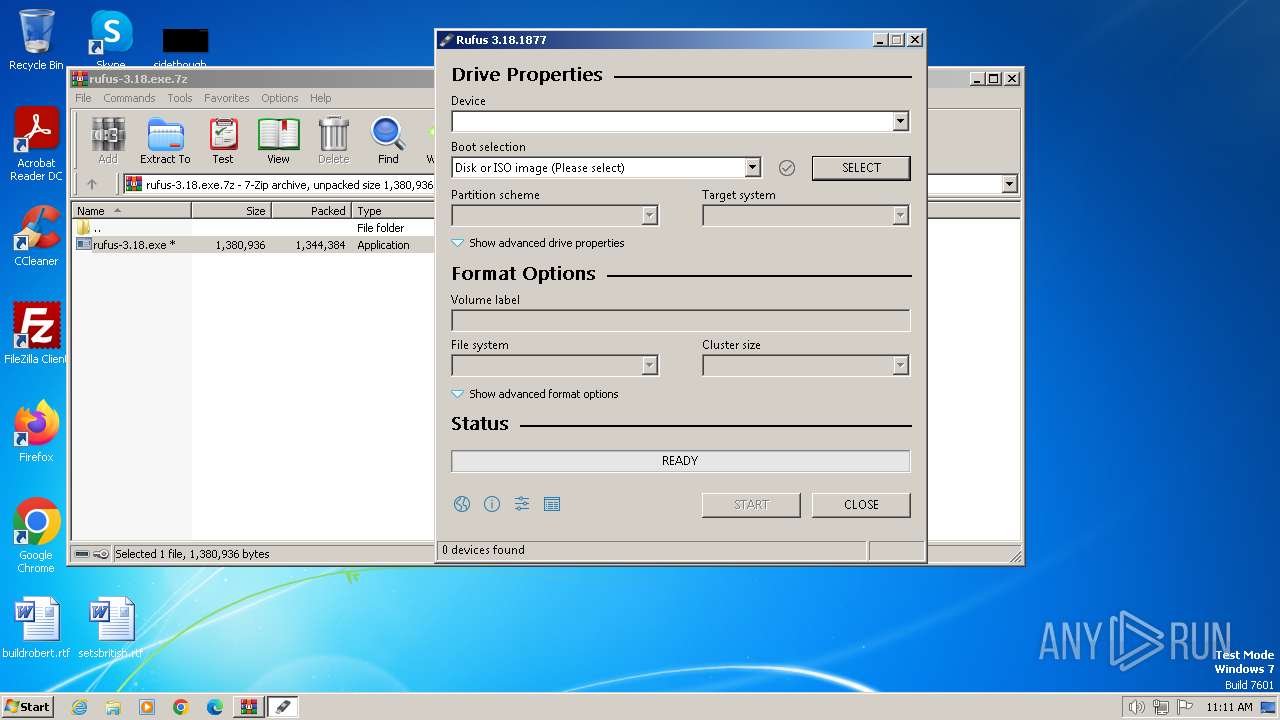Click the Delete trash can icon
This screenshot has height=720, width=1280.
(333, 141)
